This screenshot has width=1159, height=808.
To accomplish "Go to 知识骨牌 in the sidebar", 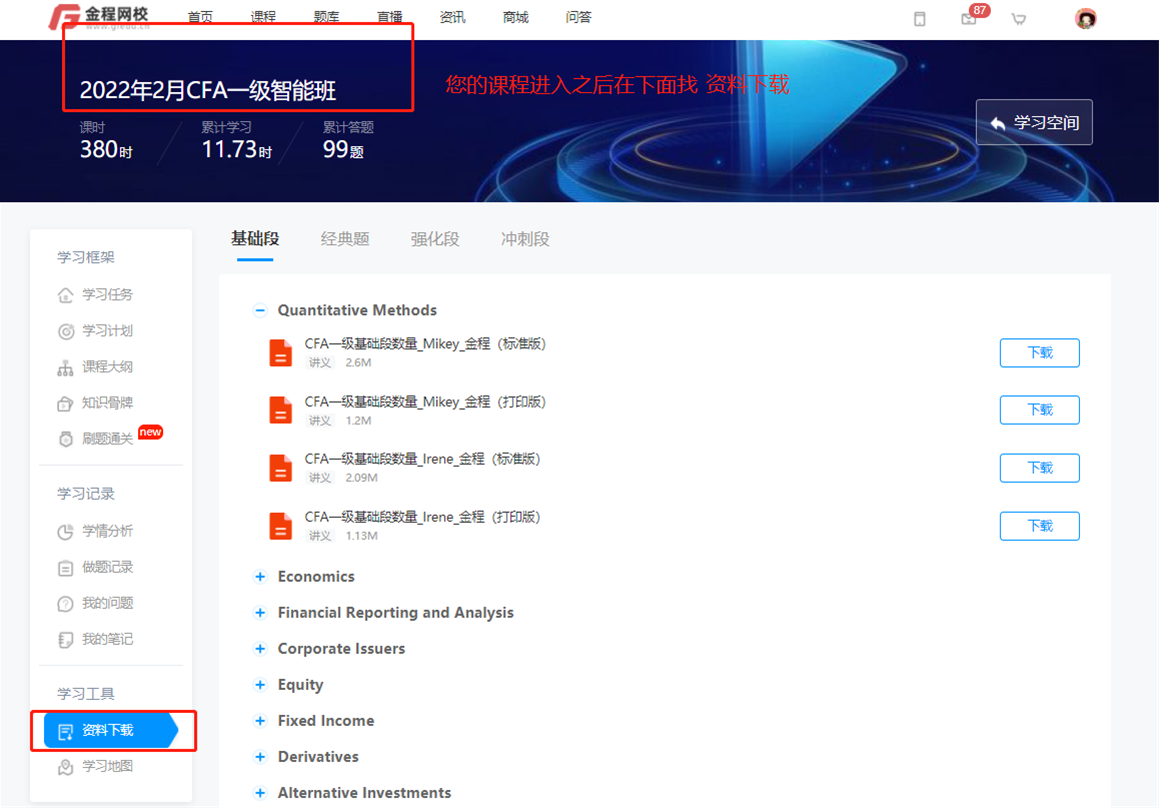I will [x=107, y=403].
